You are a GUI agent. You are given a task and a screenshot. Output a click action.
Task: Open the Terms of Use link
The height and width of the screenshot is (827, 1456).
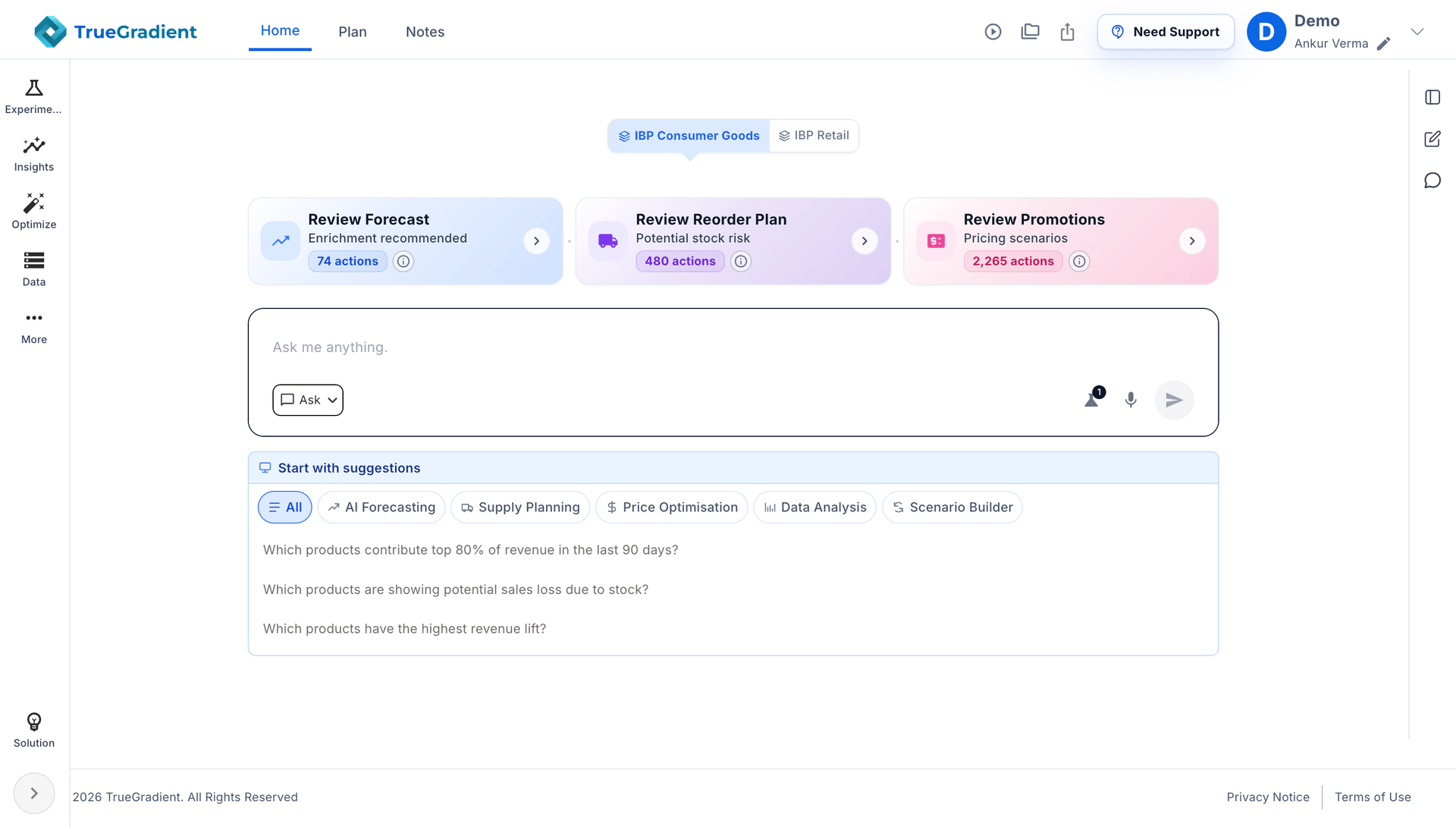1373,797
